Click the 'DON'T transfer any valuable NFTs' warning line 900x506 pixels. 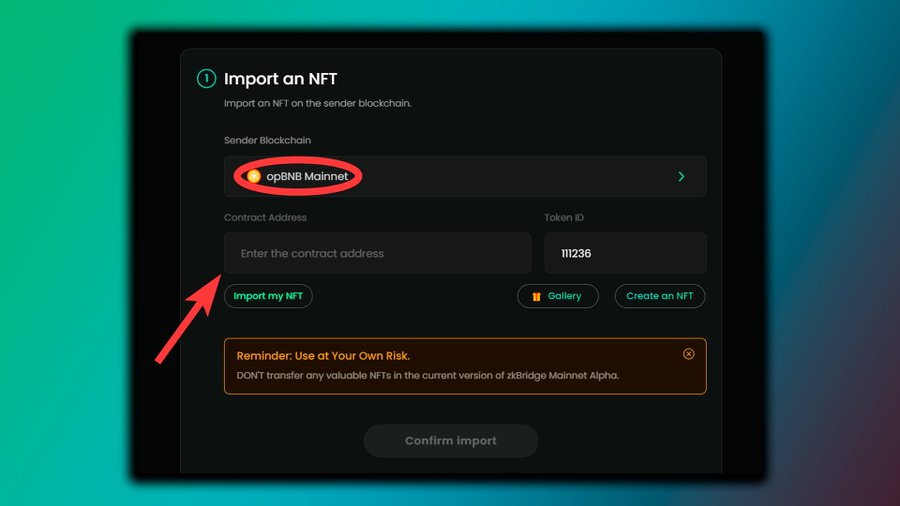[x=428, y=375]
